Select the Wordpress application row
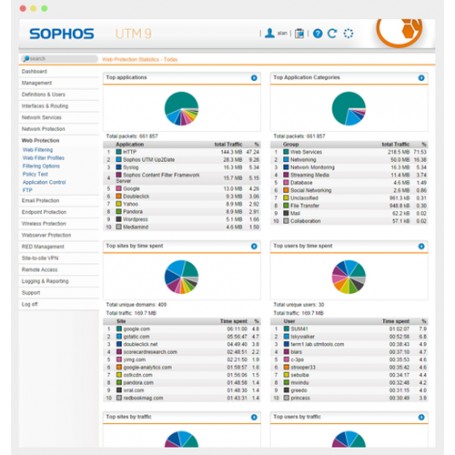The height and width of the screenshot is (455, 455). point(182,219)
